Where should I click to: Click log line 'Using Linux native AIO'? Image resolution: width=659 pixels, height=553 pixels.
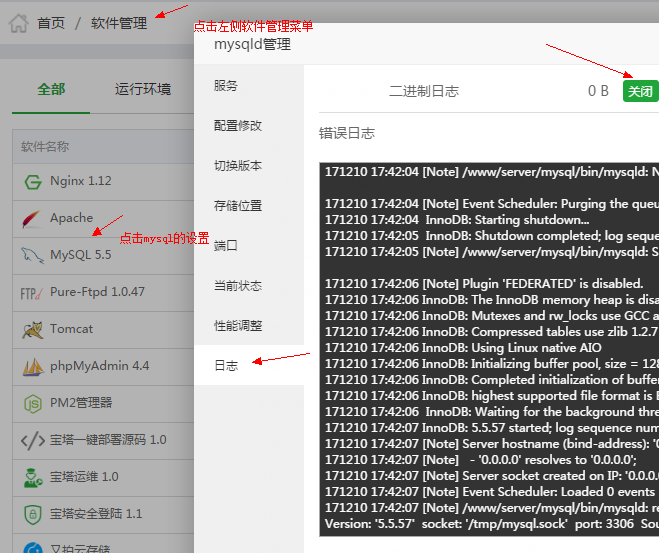pyautogui.click(x=463, y=348)
